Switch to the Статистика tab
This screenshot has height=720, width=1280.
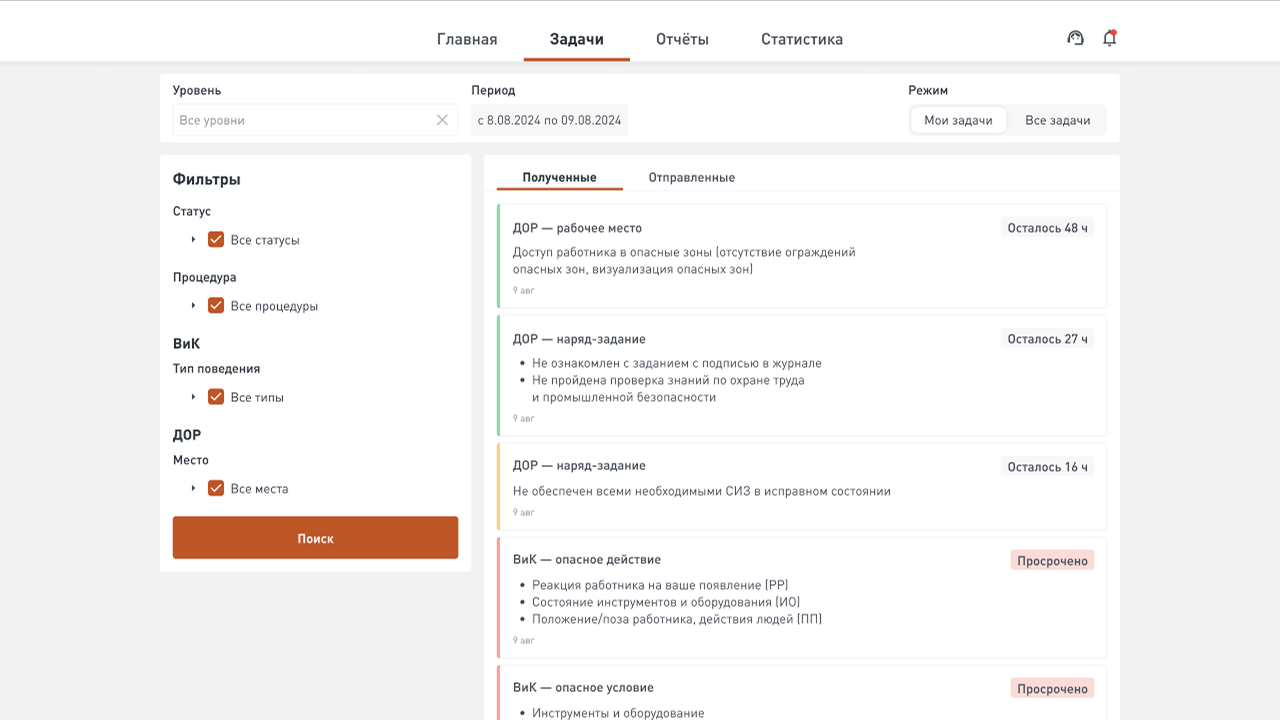pos(802,40)
